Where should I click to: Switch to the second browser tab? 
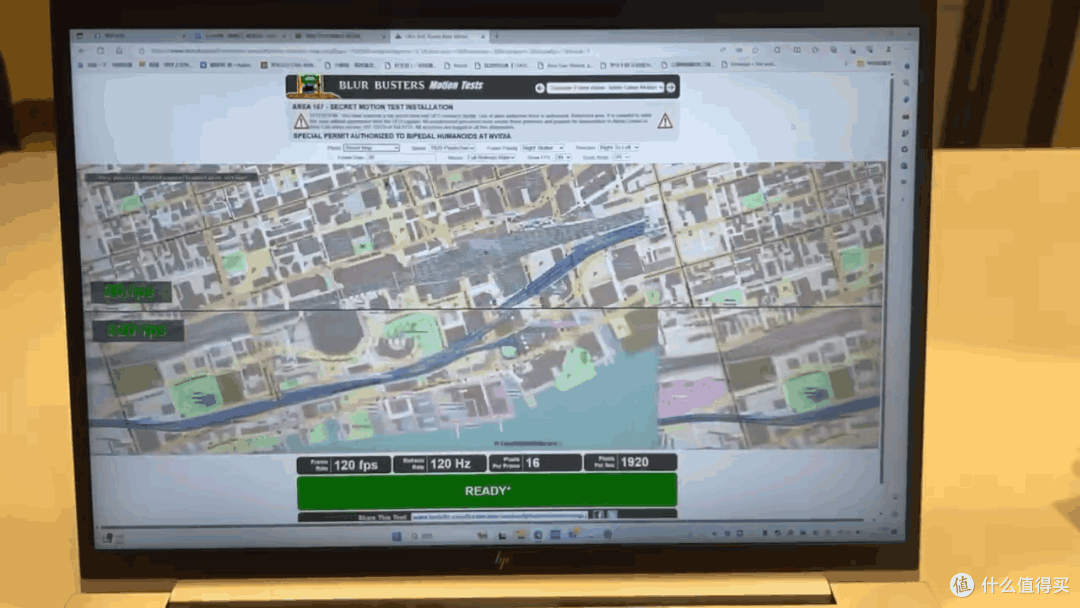tap(239, 35)
